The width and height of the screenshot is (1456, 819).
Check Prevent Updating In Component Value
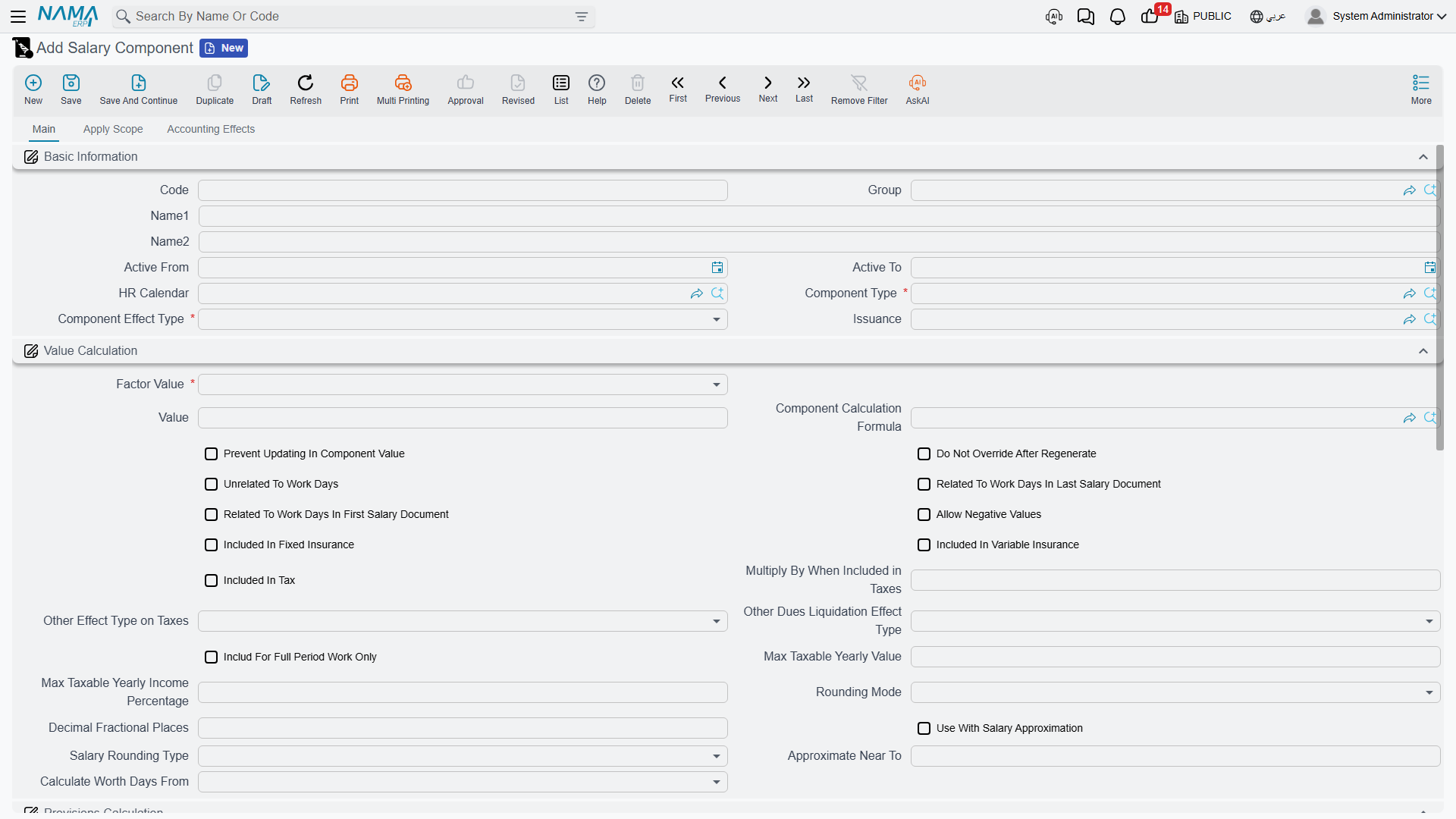[x=212, y=454]
